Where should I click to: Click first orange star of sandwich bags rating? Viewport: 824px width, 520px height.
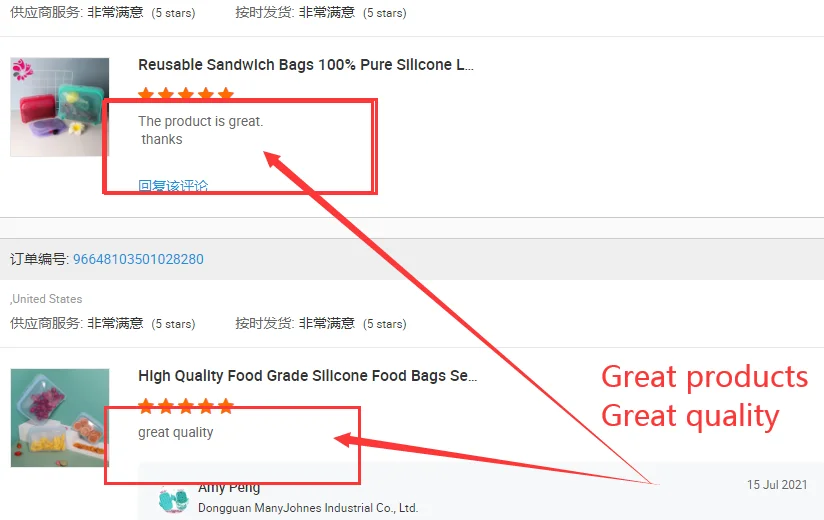(x=146, y=94)
